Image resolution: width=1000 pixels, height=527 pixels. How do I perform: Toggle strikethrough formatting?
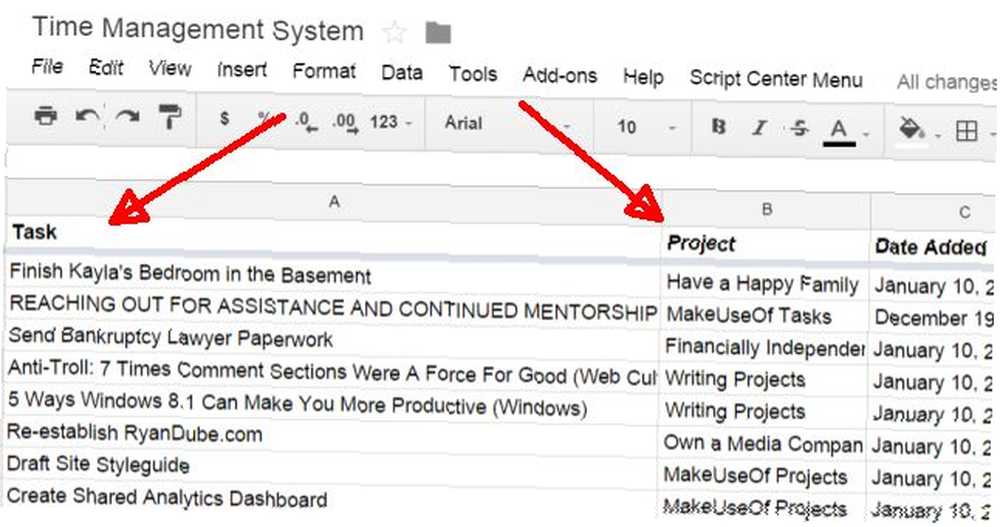click(x=798, y=128)
